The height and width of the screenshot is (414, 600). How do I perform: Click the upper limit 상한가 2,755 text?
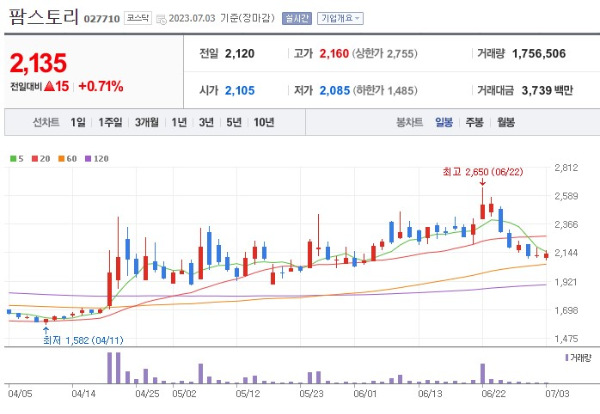coord(385,54)
